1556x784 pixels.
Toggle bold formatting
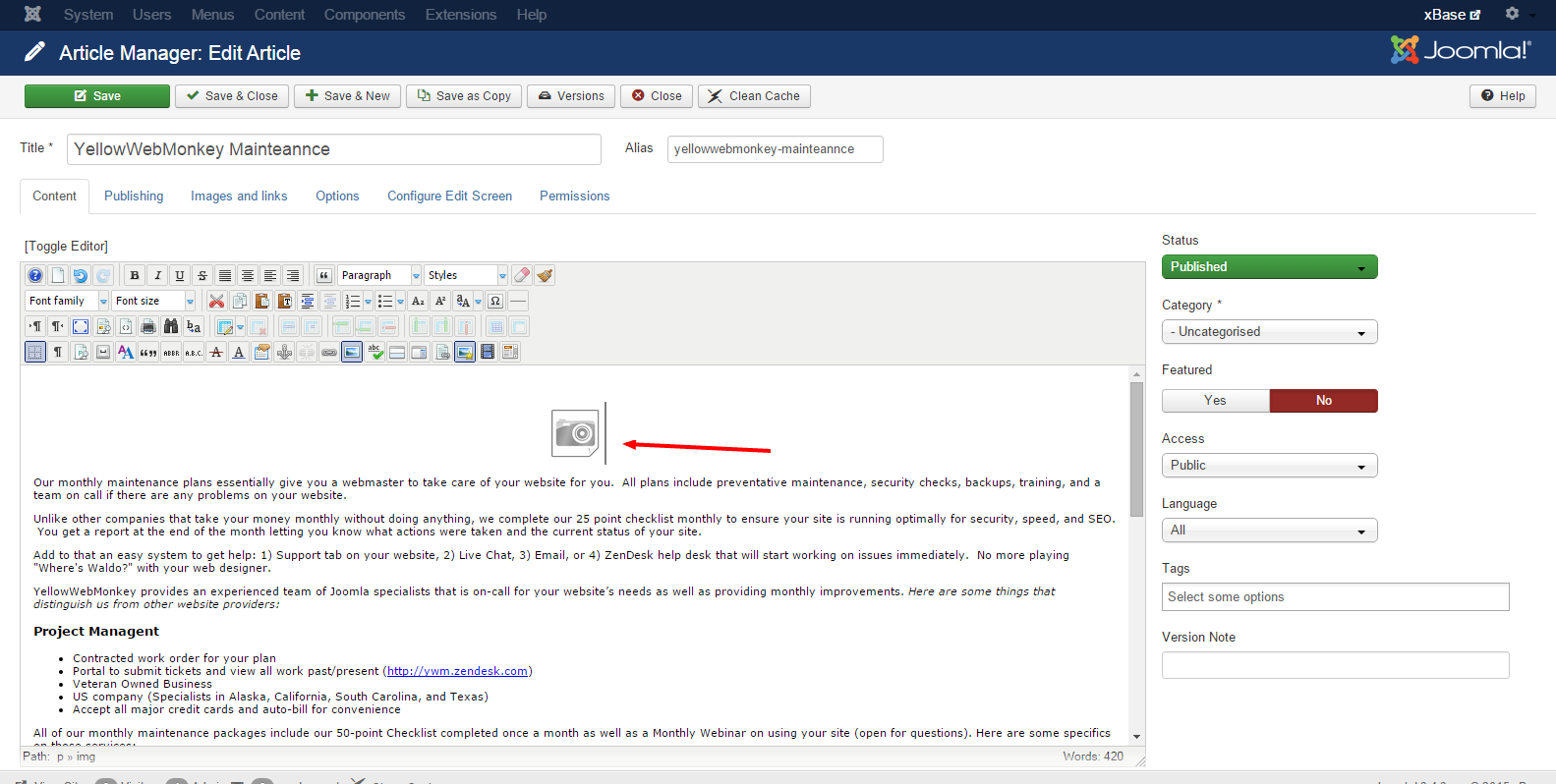(x=135, y=276)
